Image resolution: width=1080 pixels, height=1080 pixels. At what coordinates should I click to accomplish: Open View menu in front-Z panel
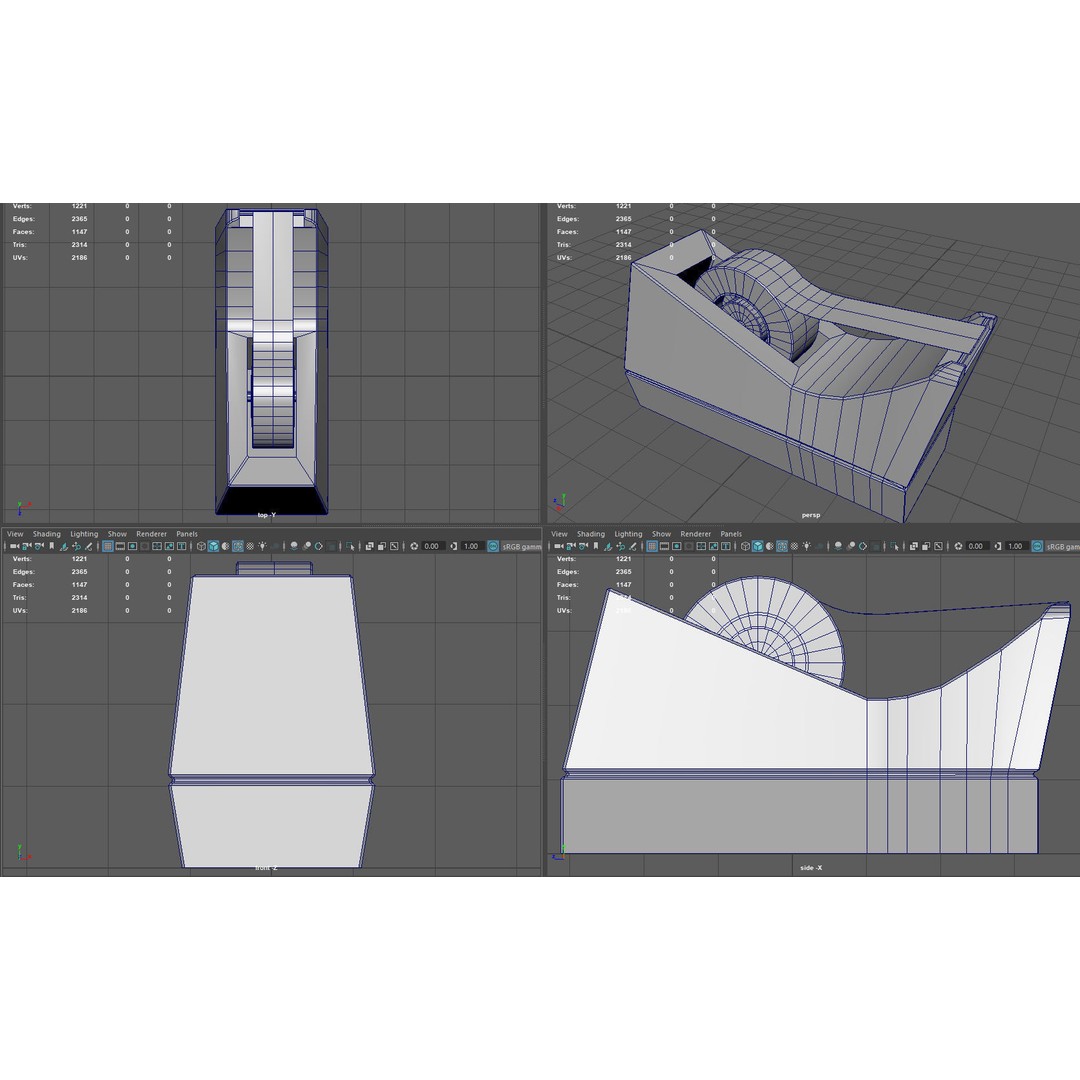click(14, 534)
